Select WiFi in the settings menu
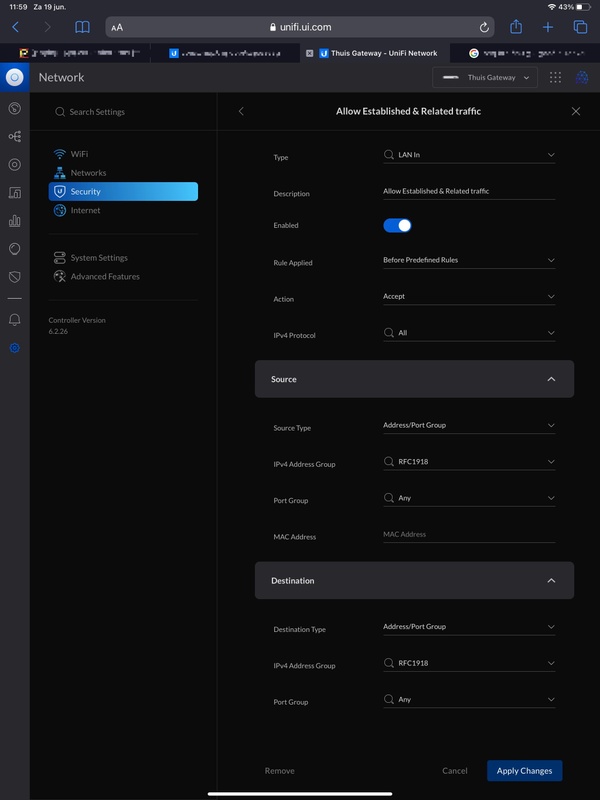 pyautogui.click(x=79, y=154)
